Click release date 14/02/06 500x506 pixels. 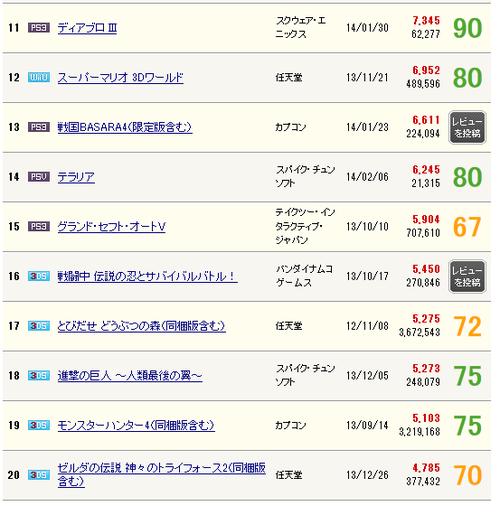pyautogui.click(x=367, y=177)
